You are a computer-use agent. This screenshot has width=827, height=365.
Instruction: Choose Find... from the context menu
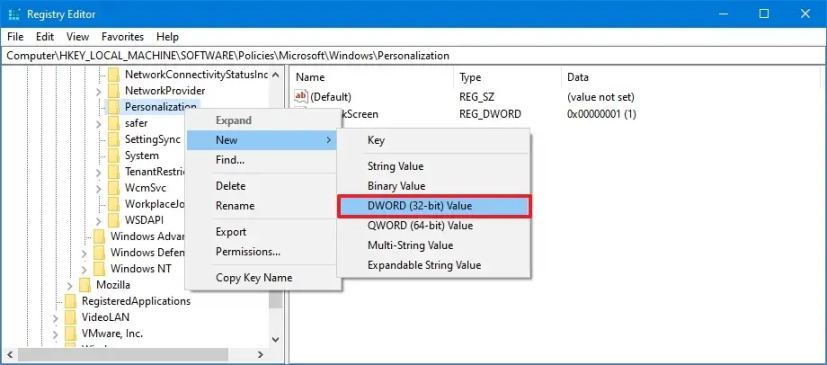coord(262,160)
